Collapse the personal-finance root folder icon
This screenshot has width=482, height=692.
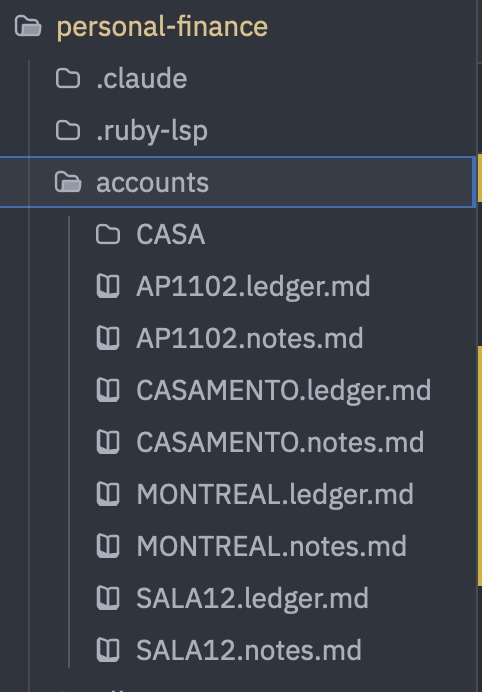tap(28, 26)
